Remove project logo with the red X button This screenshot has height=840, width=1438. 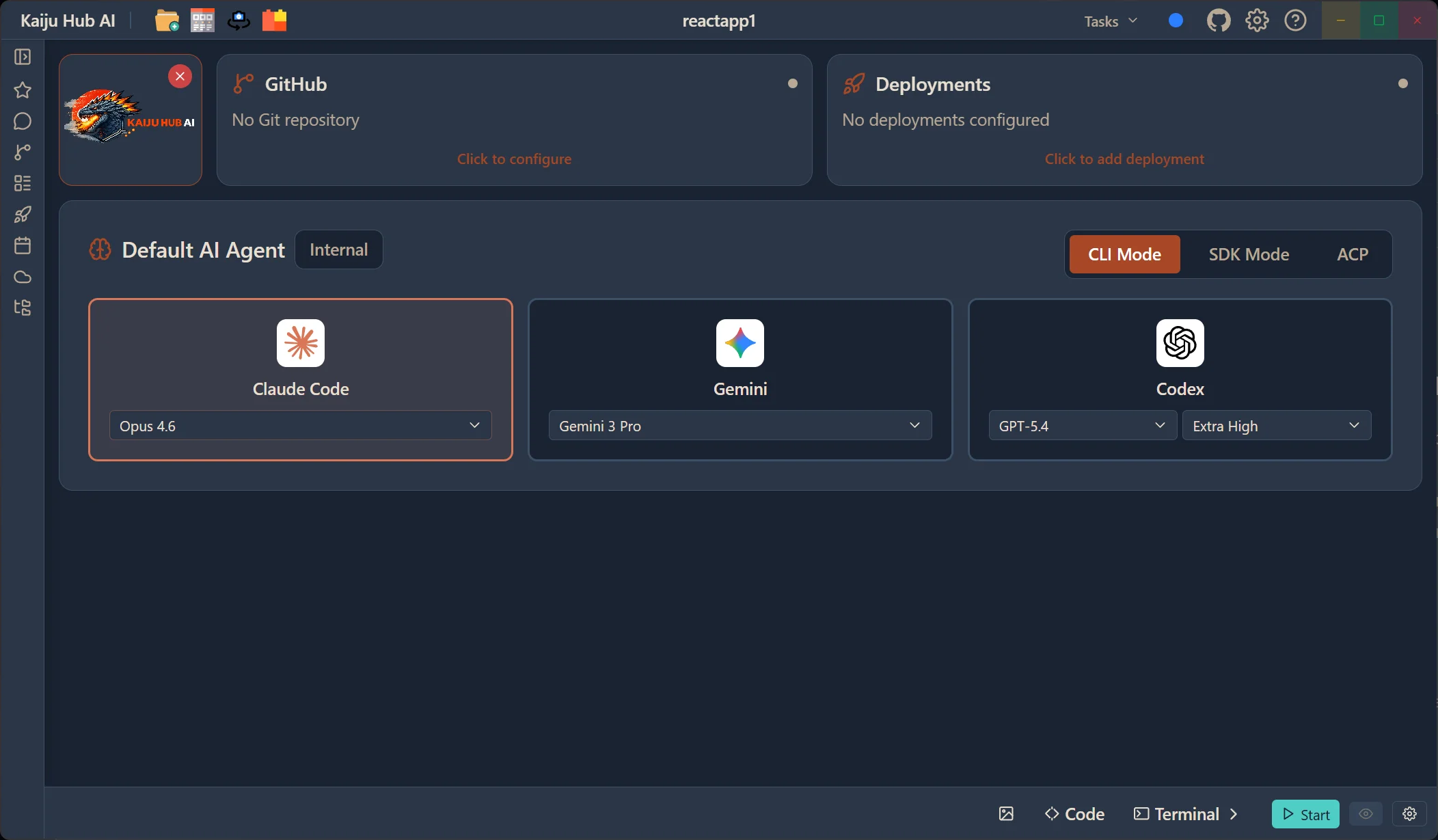coord(180,76)
